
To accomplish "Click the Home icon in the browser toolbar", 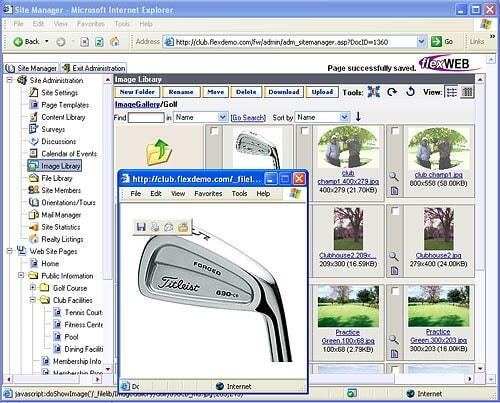I will pyautogui.click(x=114, y=41).
